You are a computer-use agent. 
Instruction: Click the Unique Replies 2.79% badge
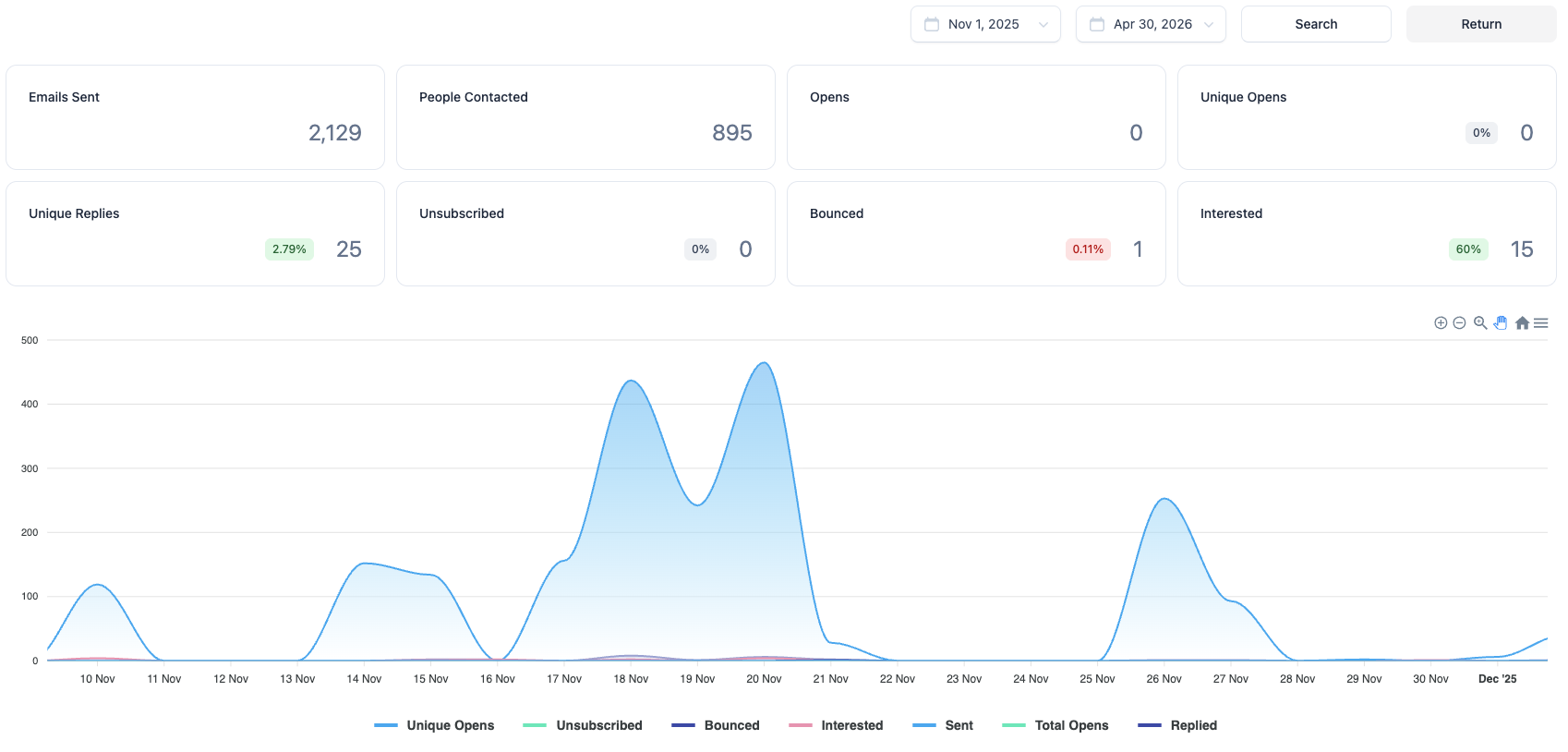click(289, 249)
